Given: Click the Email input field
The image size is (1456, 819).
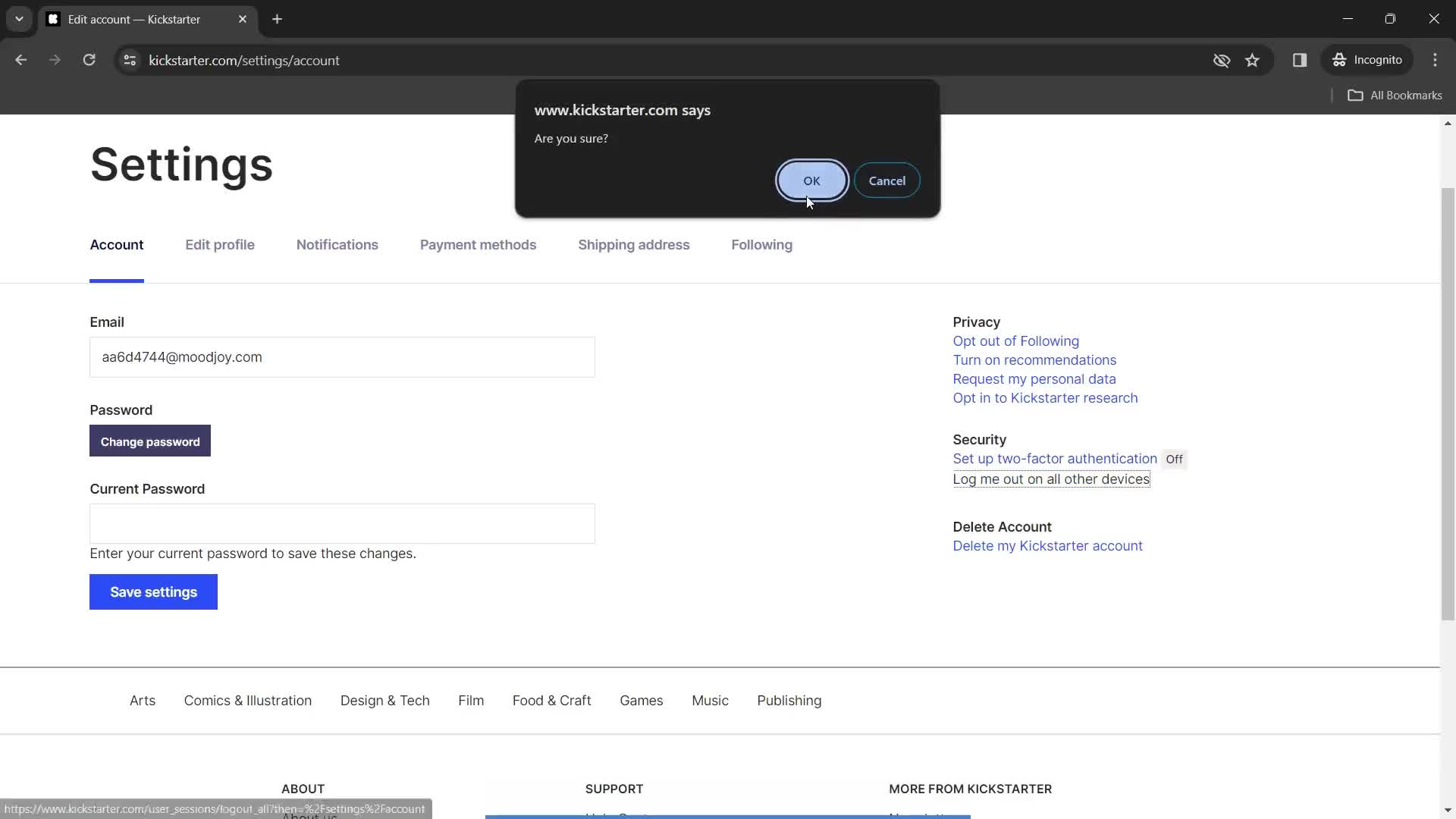Looking at the screenshot, I should [x=342, y=357].
